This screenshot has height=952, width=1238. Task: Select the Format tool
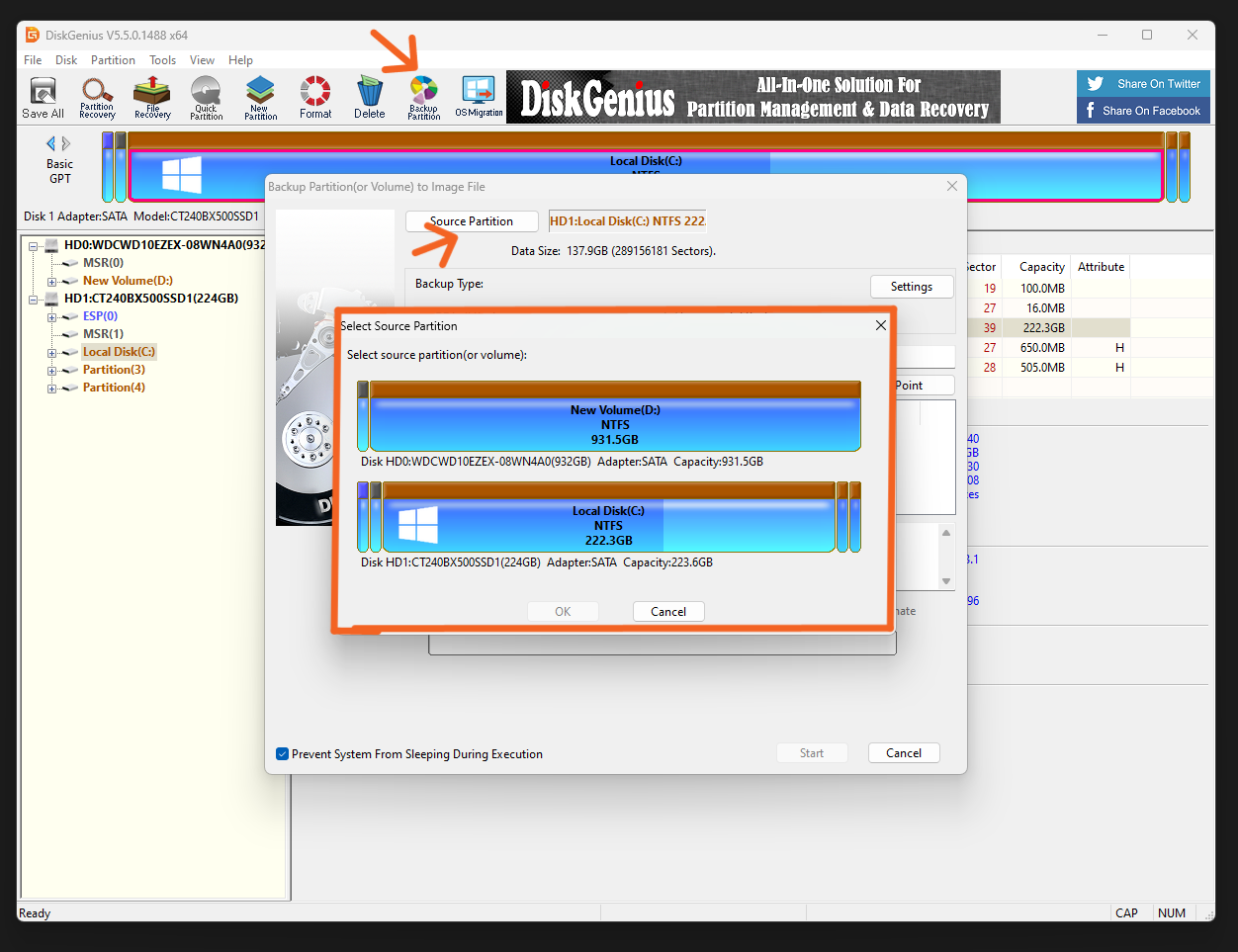point(314,97)
